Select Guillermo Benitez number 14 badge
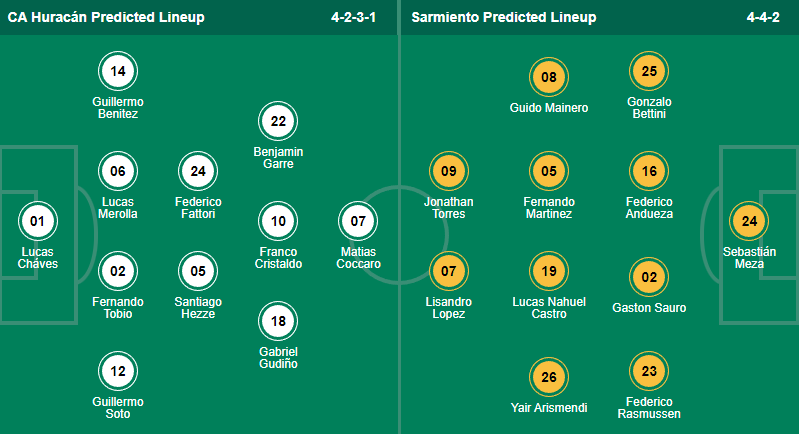This screenshot has height=434, width=799. (x=118, y=71)
